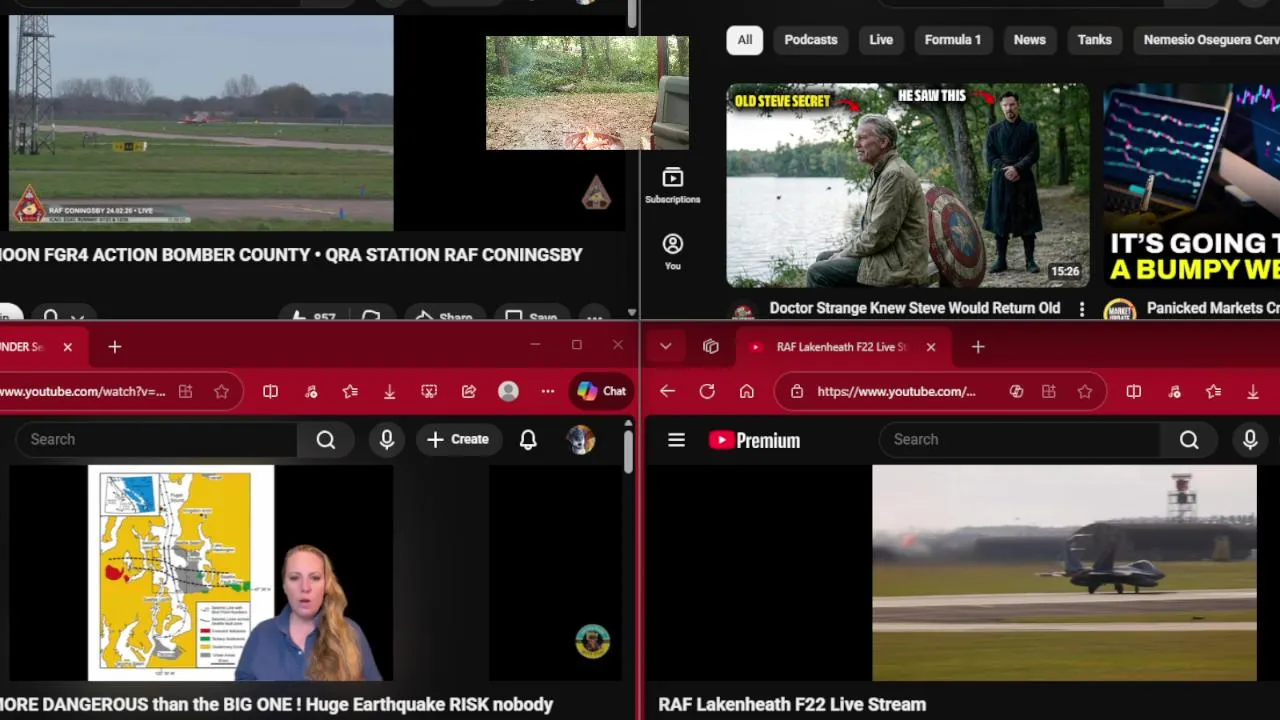Screen dimensions: 1280x720
Task: Select the All filter chip
Action: [x=745, y=40]
